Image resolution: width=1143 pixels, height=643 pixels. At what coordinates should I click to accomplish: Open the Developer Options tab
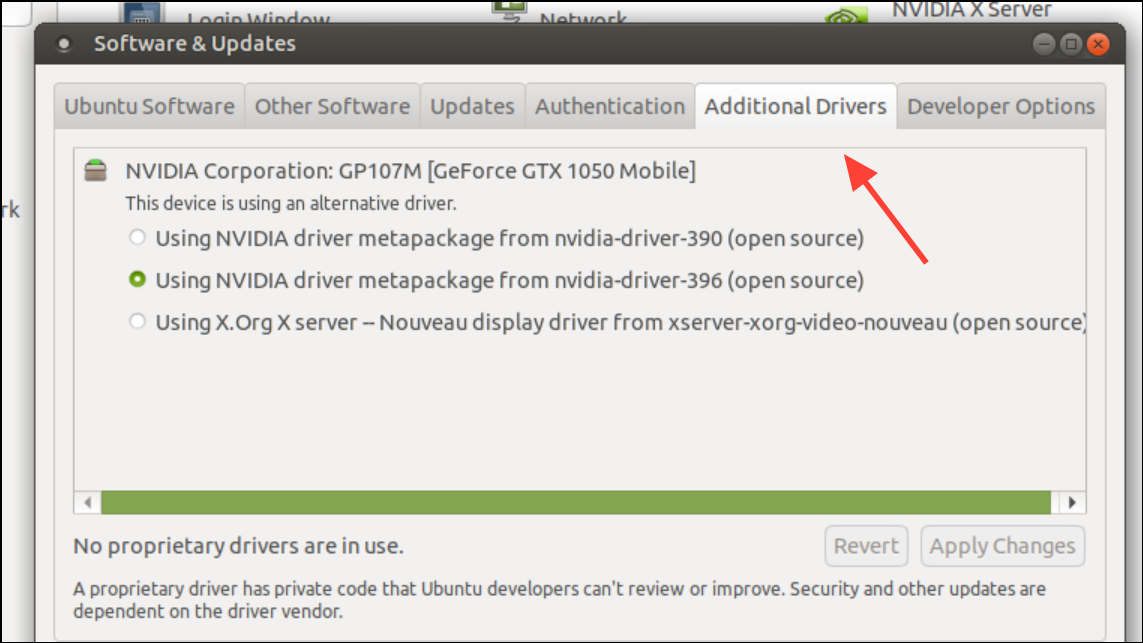(x=1001, y=106)
